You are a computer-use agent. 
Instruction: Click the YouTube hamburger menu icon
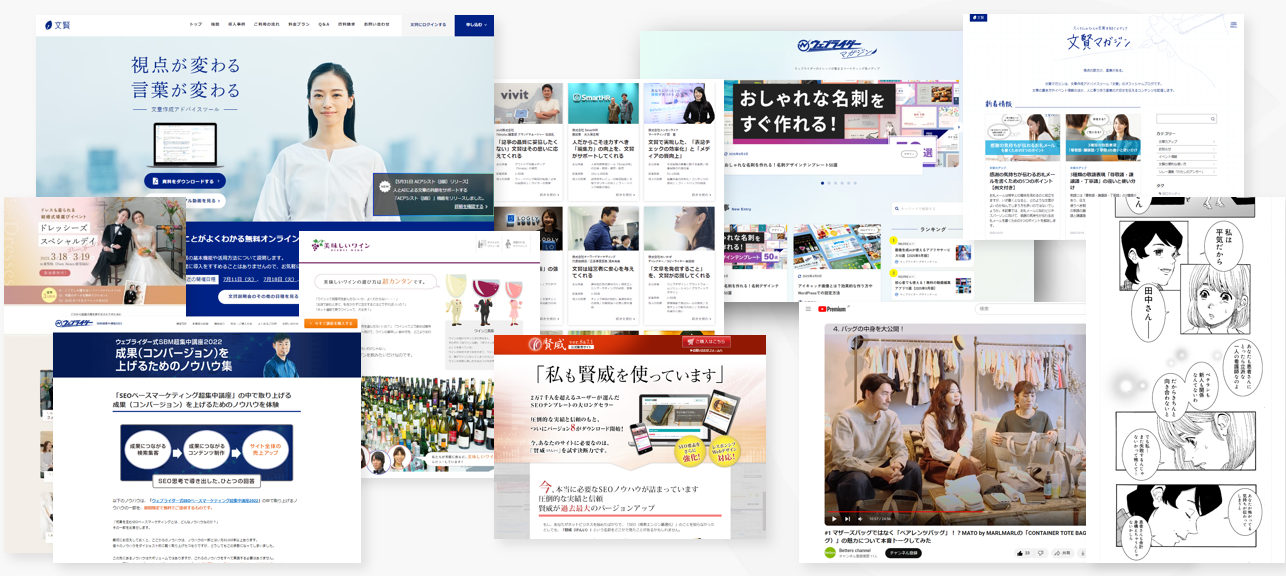(x=808, y=309)
